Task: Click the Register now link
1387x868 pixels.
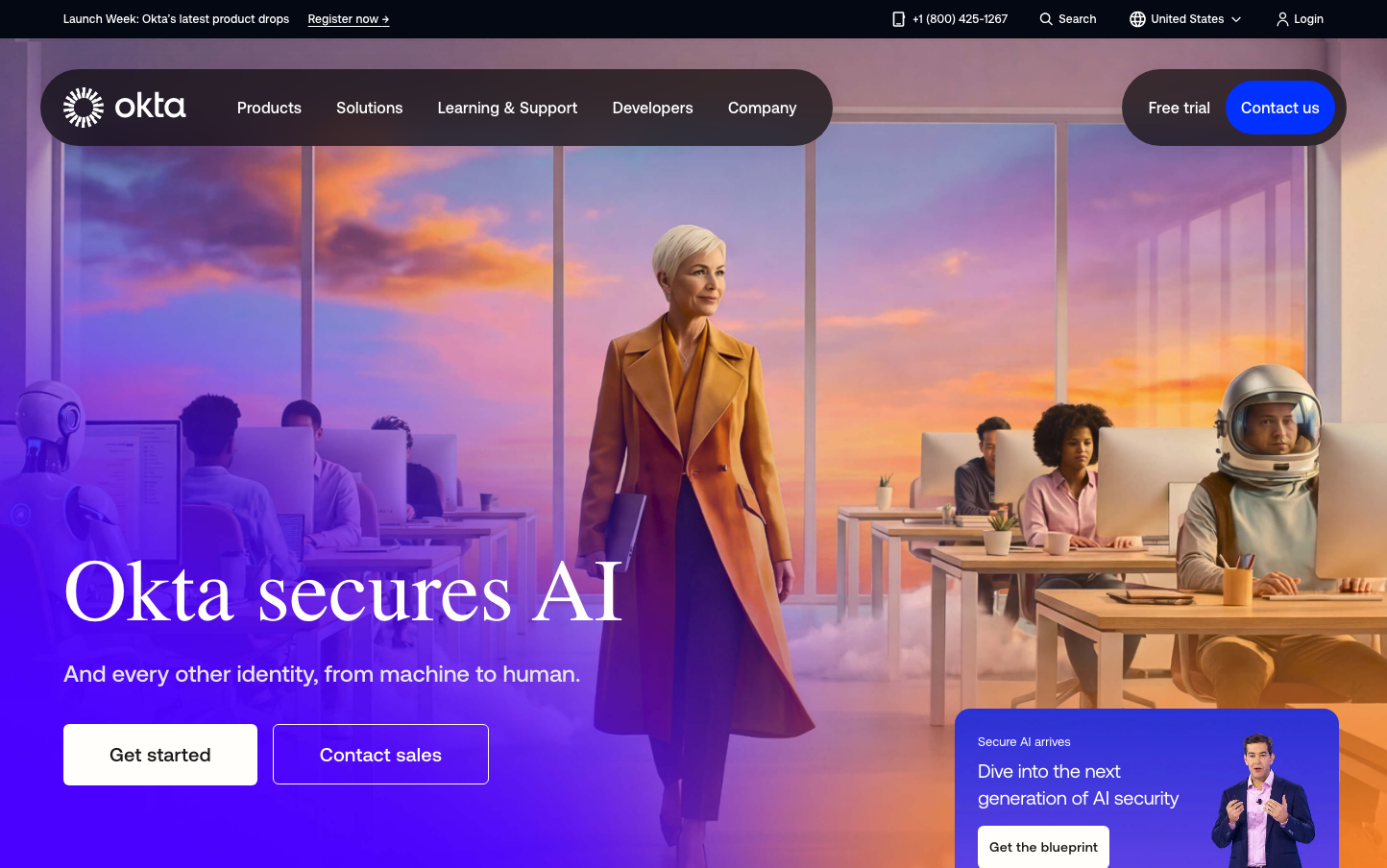Action: (349, 19)
